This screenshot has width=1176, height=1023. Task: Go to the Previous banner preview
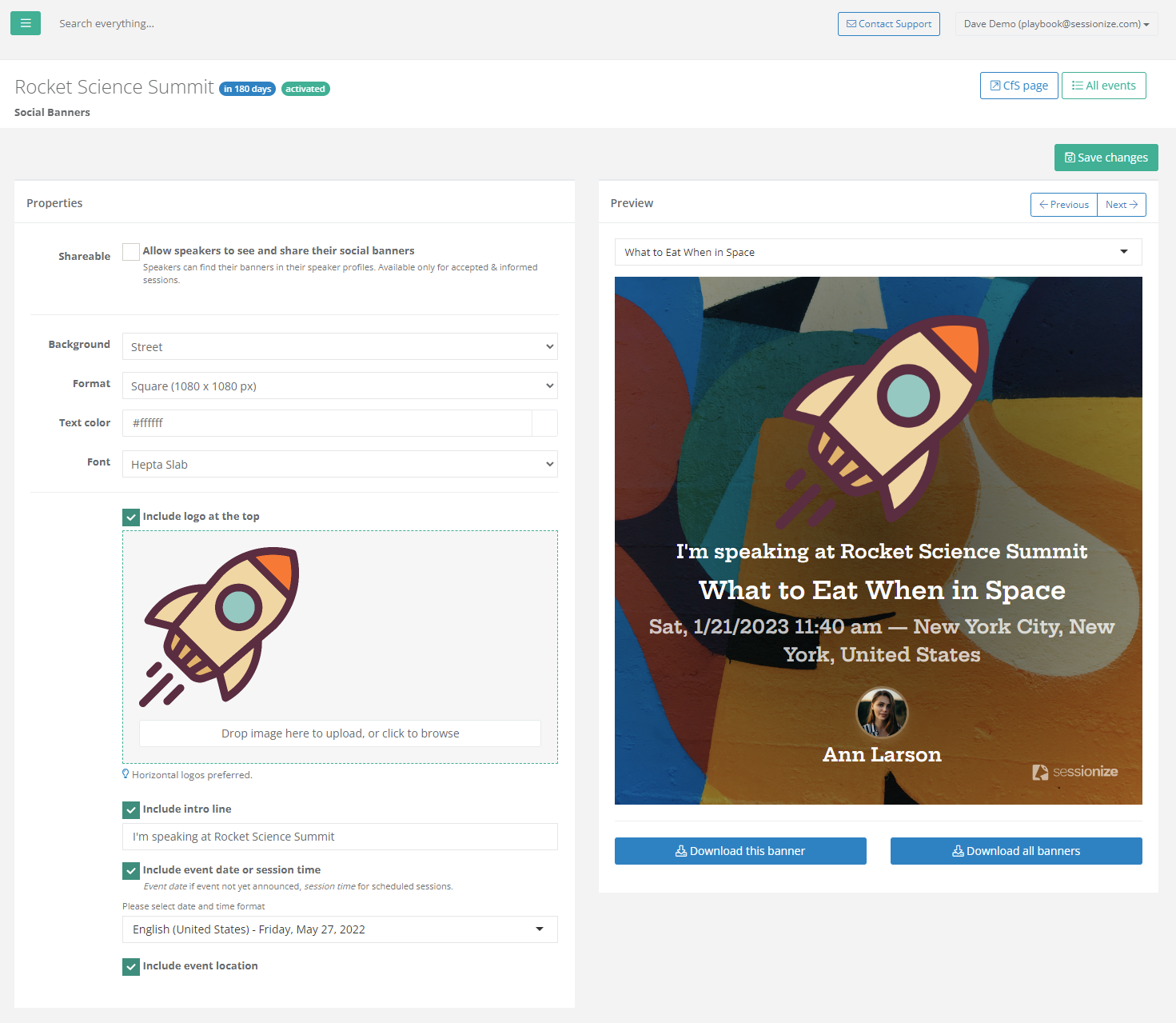[x=1063, y=205]
